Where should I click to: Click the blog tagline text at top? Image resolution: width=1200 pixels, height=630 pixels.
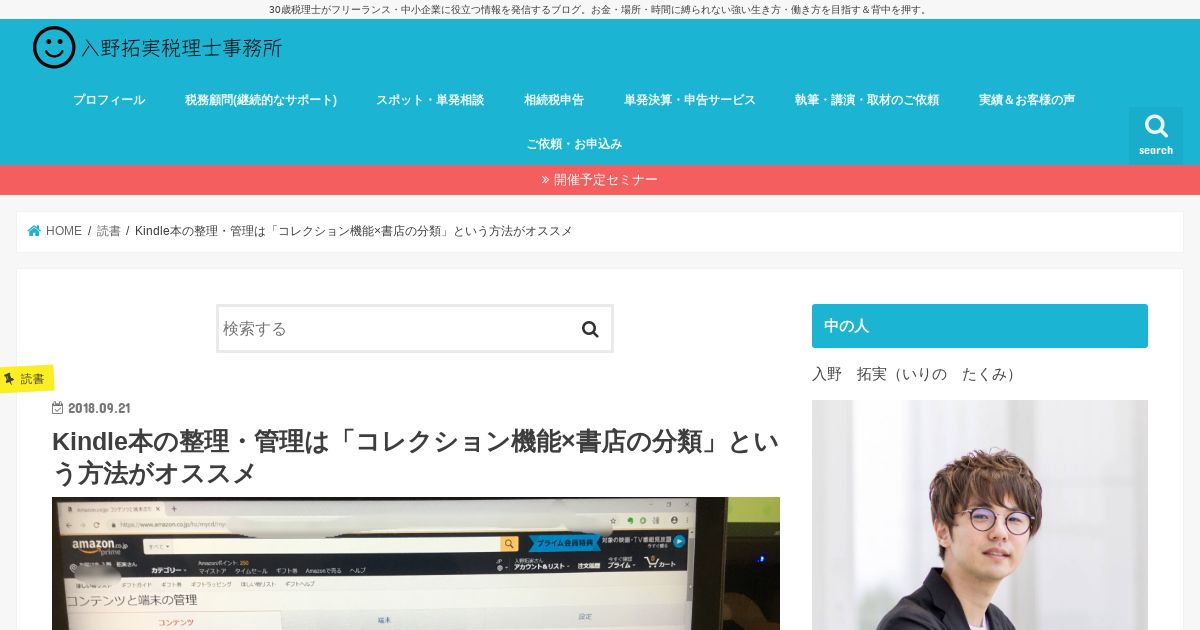tap(600, 9)
